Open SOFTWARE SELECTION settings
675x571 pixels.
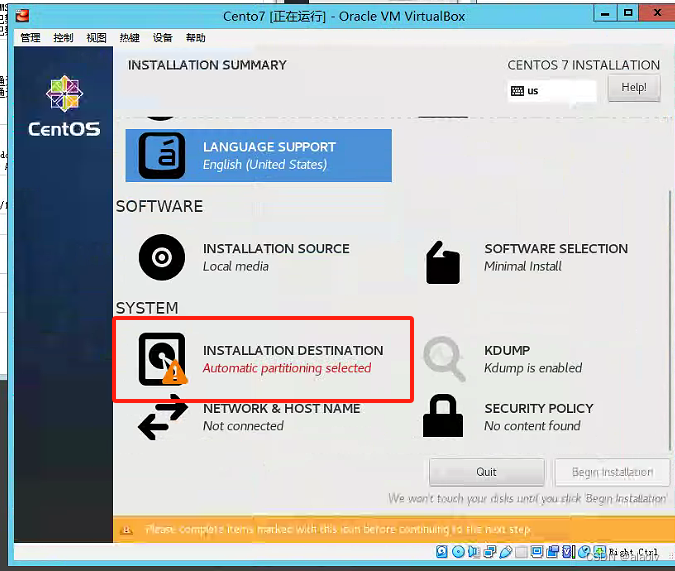pyautogui.click(x=556, y=248)
